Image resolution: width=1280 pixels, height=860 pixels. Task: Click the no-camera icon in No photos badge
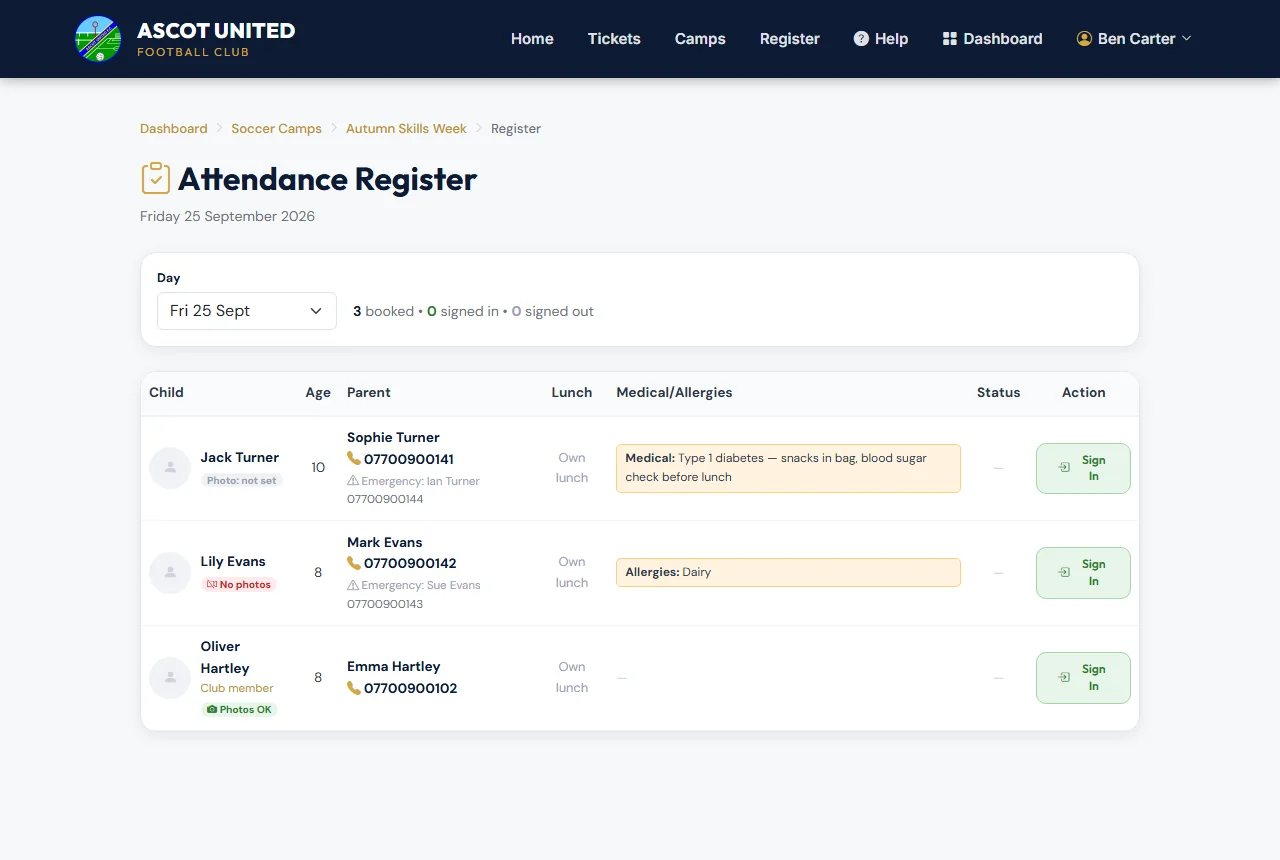[x=212, y=585]
